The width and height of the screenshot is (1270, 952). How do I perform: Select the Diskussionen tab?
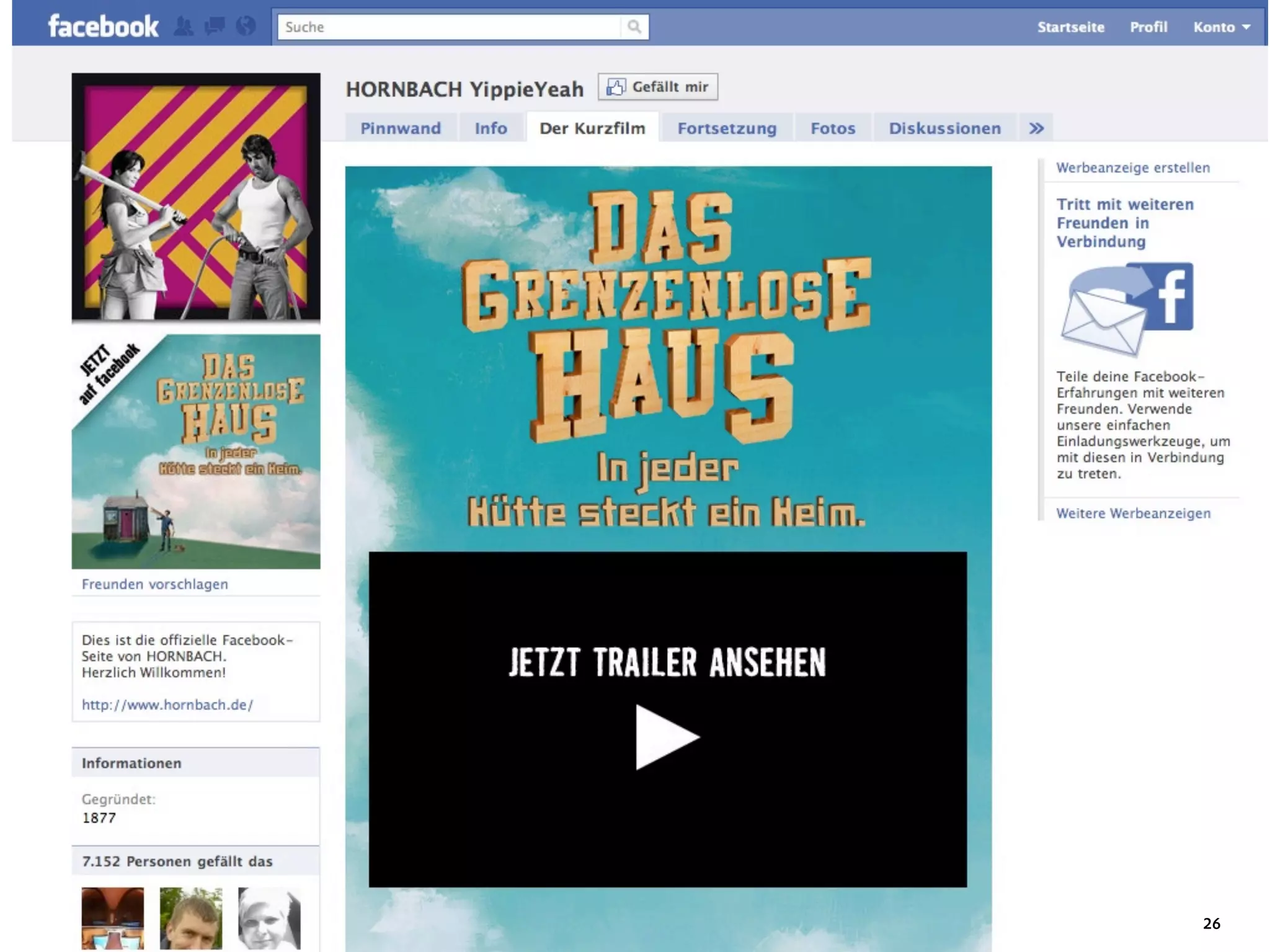(x=944, y=128)
